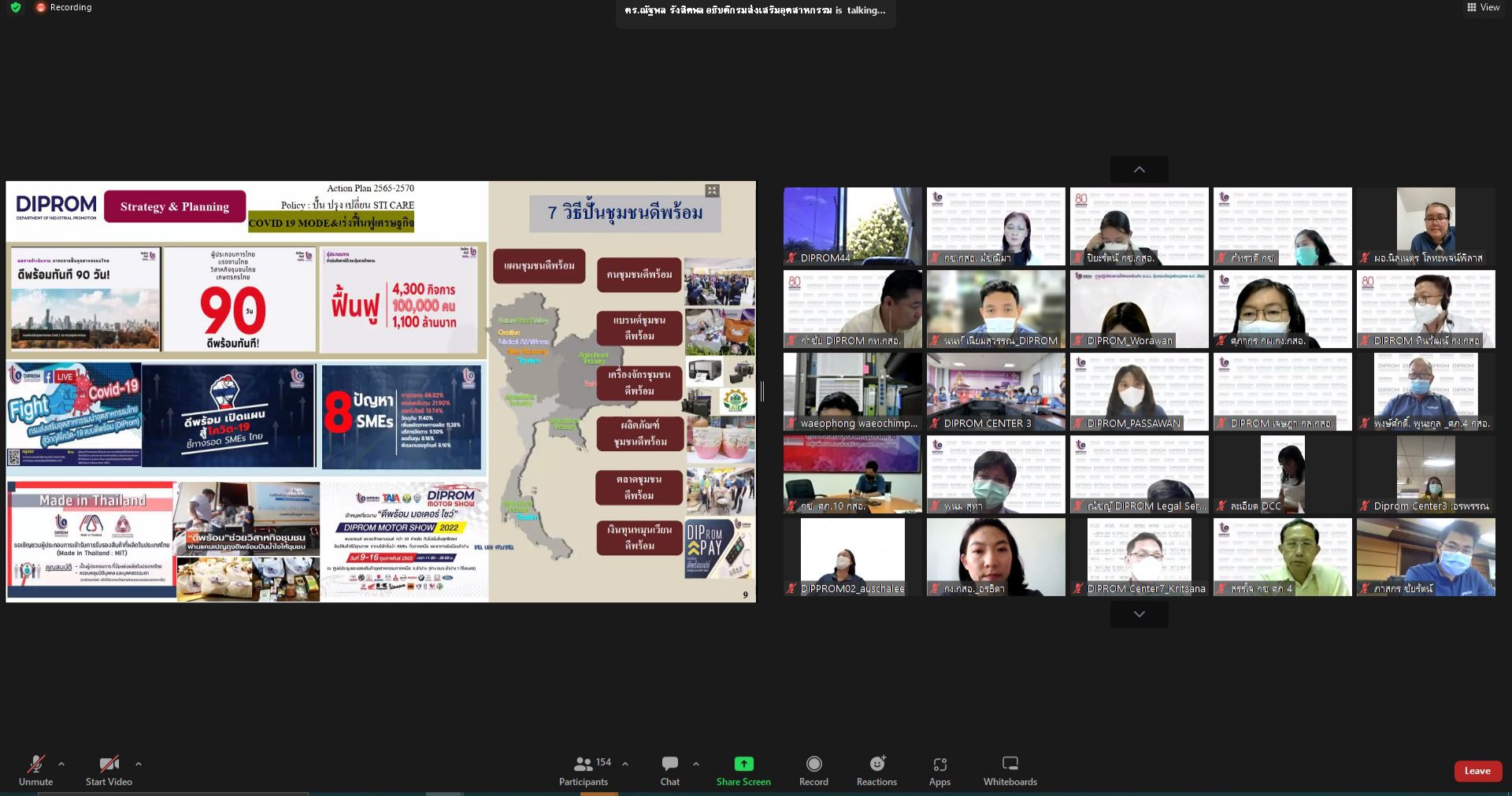
Task: Expand audio options arrow beside Unmute
Action: [x=61, y=764]
